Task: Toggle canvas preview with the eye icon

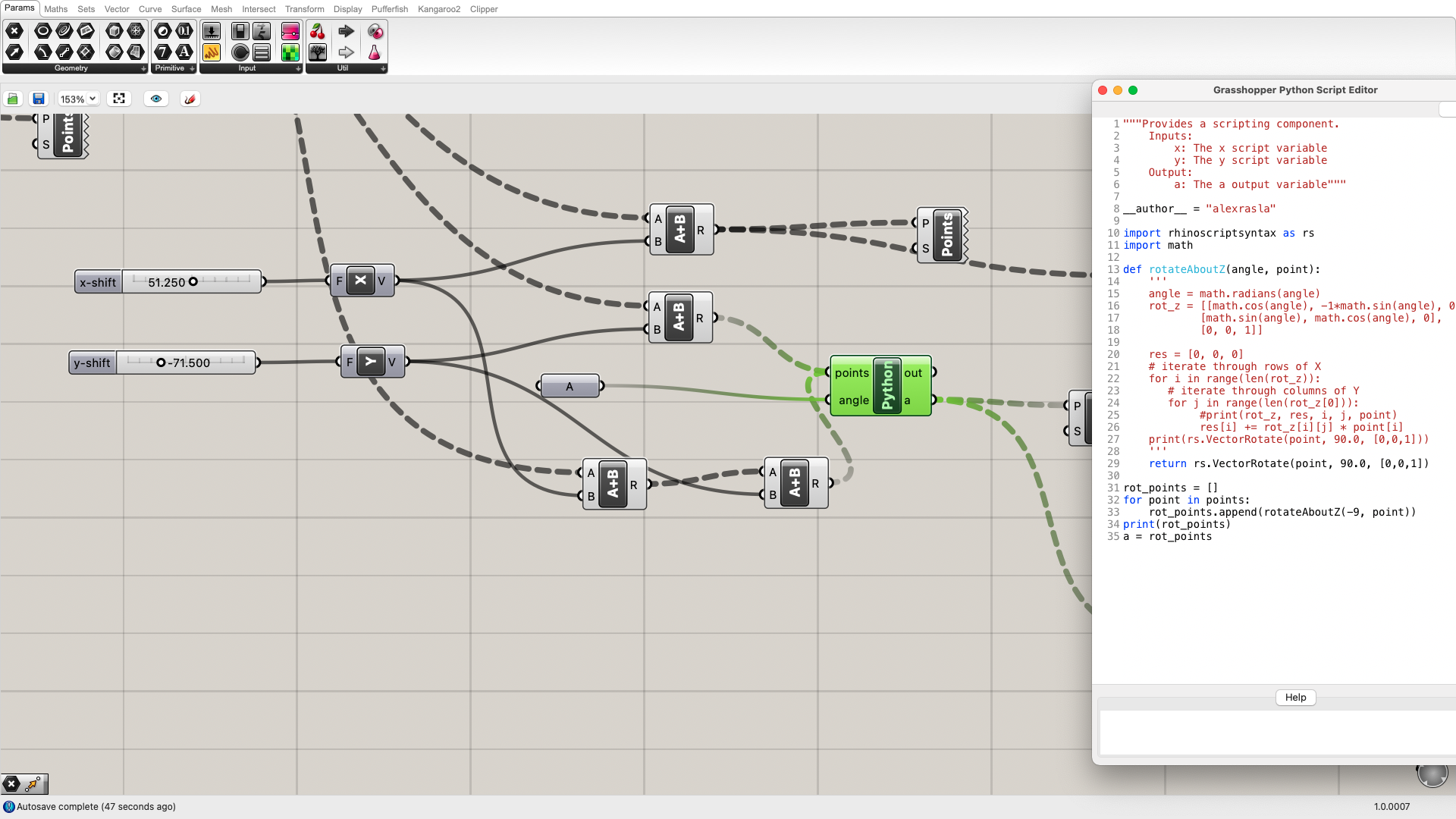Action: [155, 99]
